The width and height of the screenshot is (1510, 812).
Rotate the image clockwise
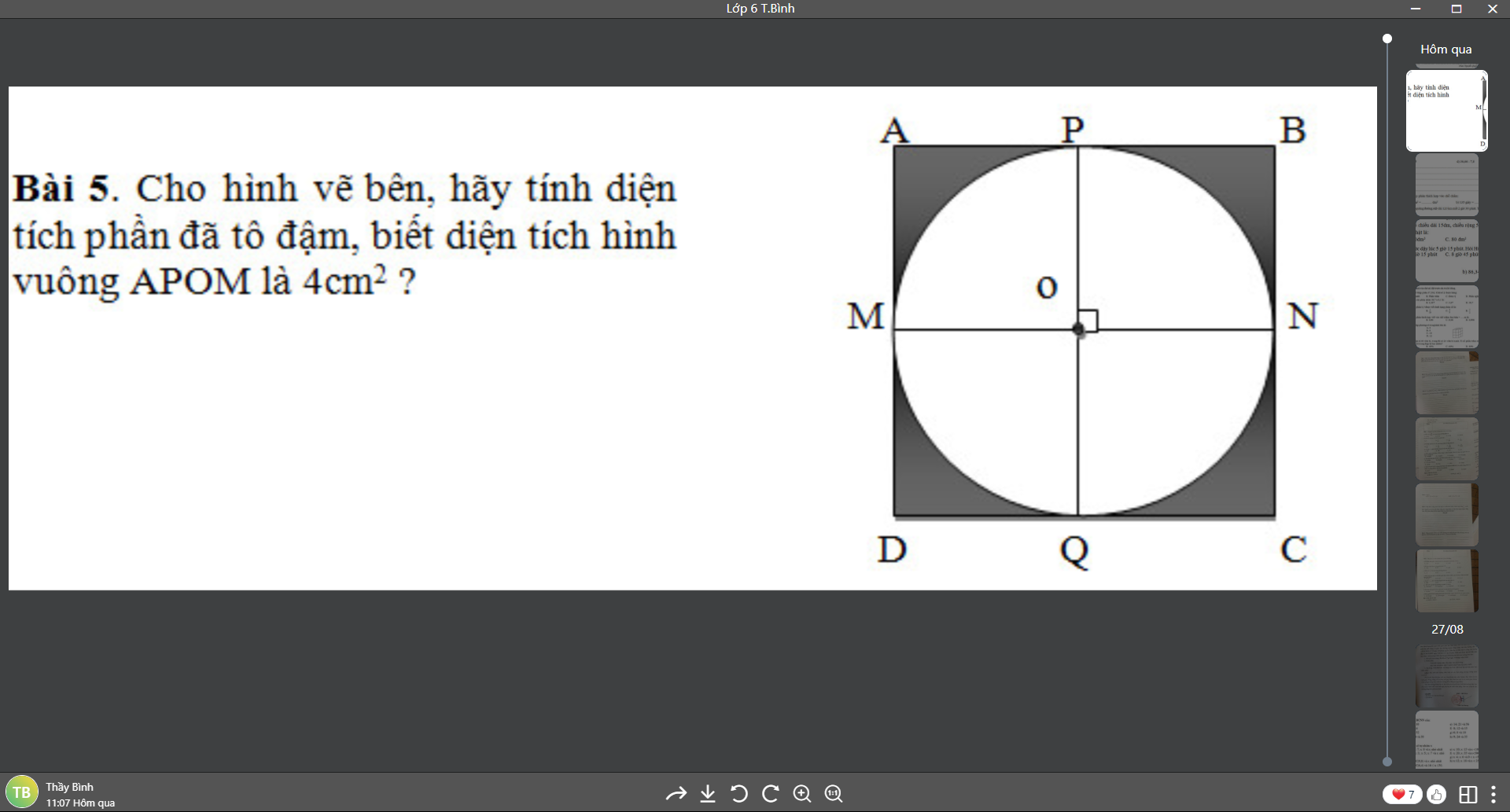771,794
